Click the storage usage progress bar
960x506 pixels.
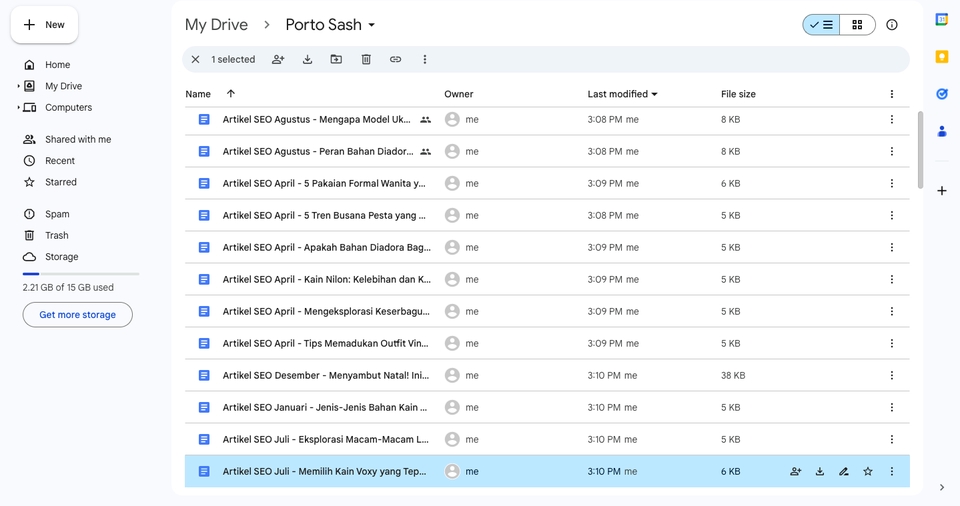[x=81, y=273]
